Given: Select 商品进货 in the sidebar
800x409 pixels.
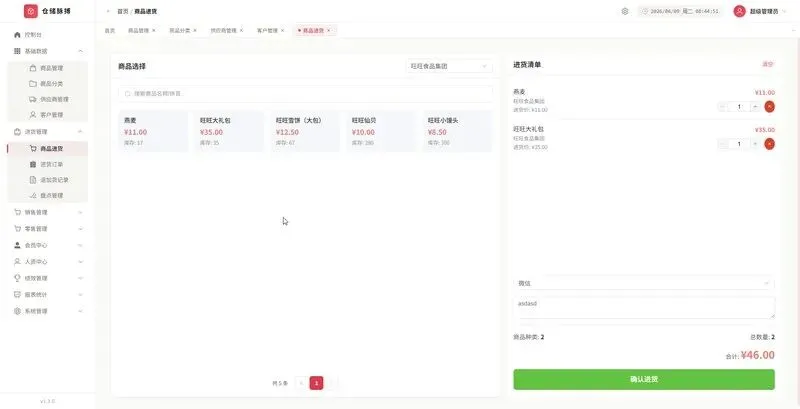Looking at the screenshot, I should [x=47, y=148].
